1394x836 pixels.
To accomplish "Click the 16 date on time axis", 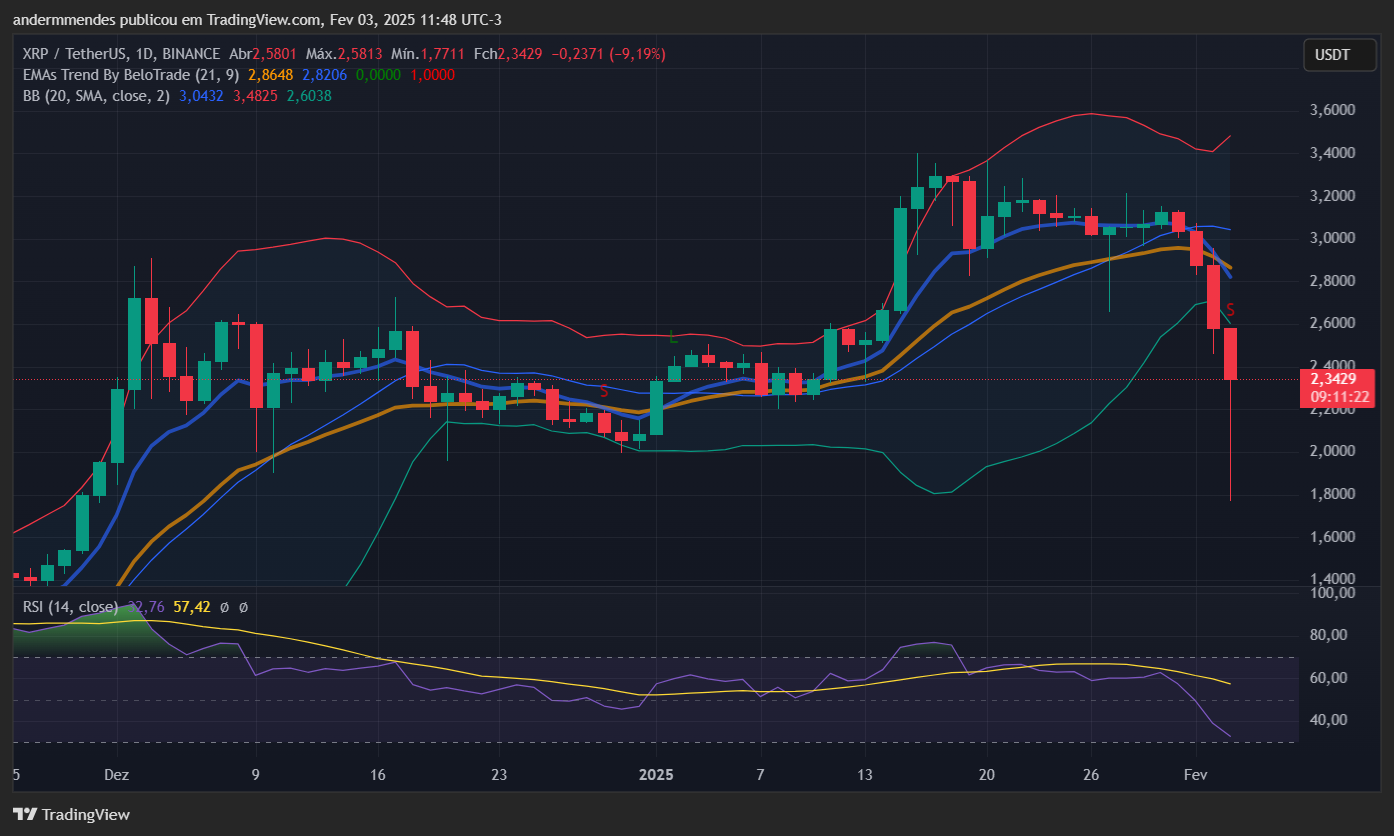I will (x=378, y=775).
